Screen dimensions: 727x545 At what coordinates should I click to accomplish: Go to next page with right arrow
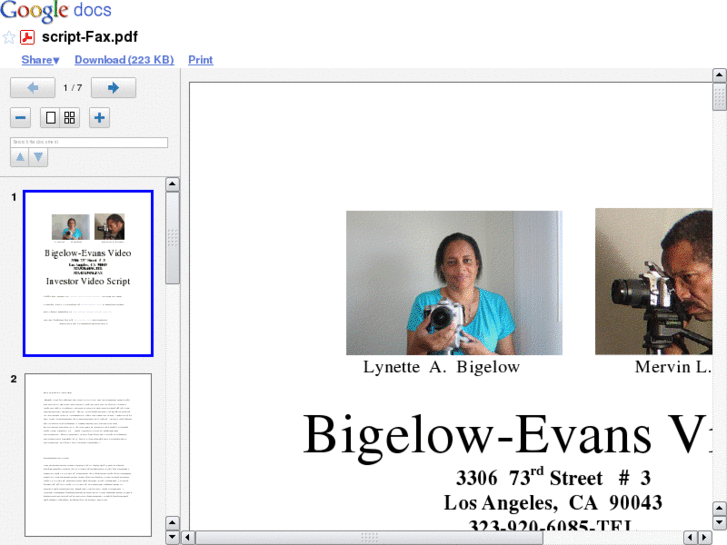point(113,88)
